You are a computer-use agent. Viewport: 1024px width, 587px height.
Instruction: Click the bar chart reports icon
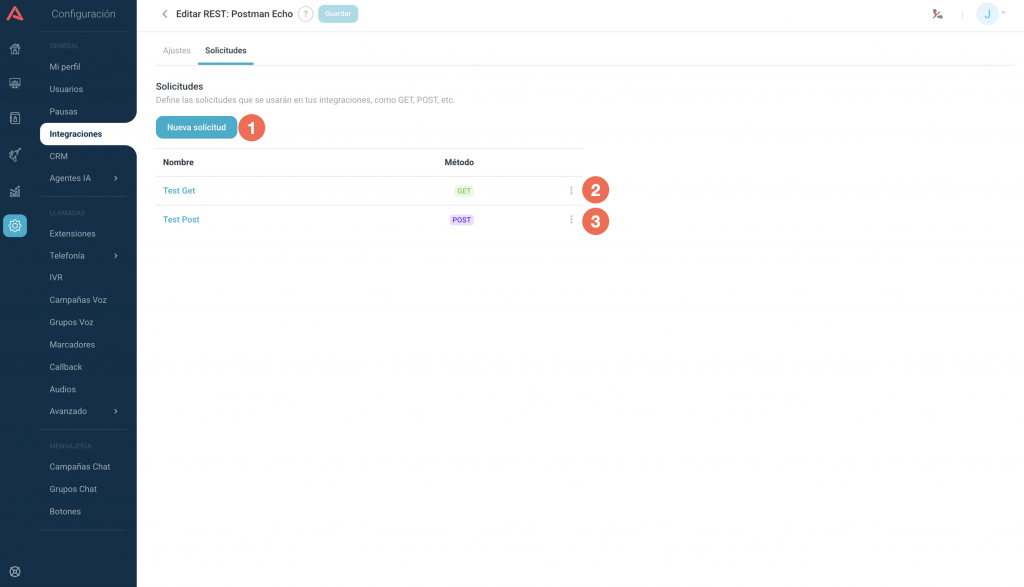(x=15, y=191)
